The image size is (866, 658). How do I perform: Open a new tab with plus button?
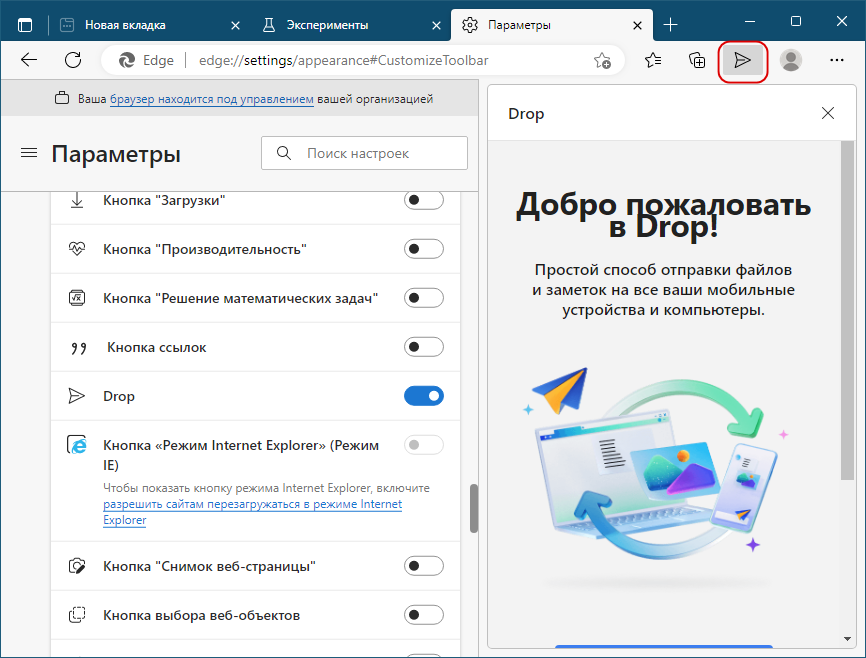point(670,25)
